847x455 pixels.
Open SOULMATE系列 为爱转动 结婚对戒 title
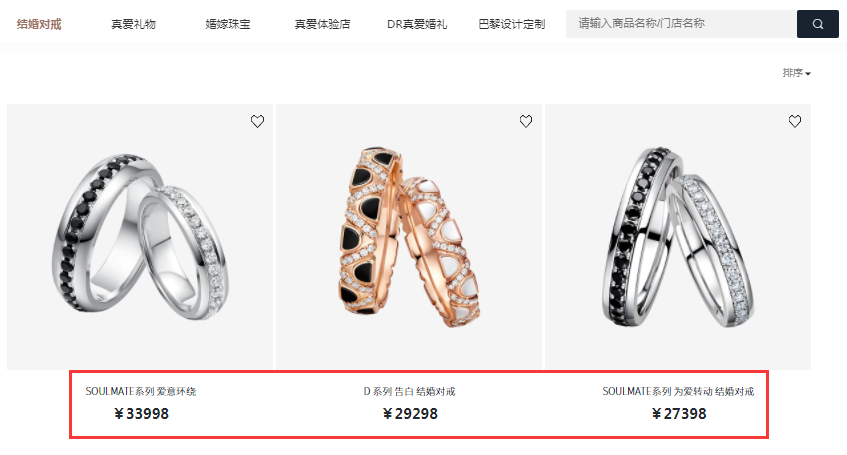(678, 391)
